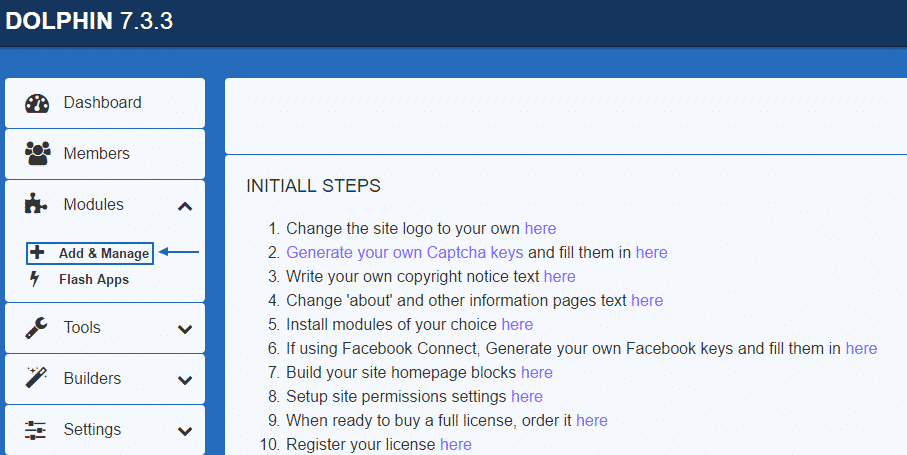Viewport: 907px width, 455px height.
Task: Select the Modules menu label
Action: pyautogui.click(x=94, y=204)
